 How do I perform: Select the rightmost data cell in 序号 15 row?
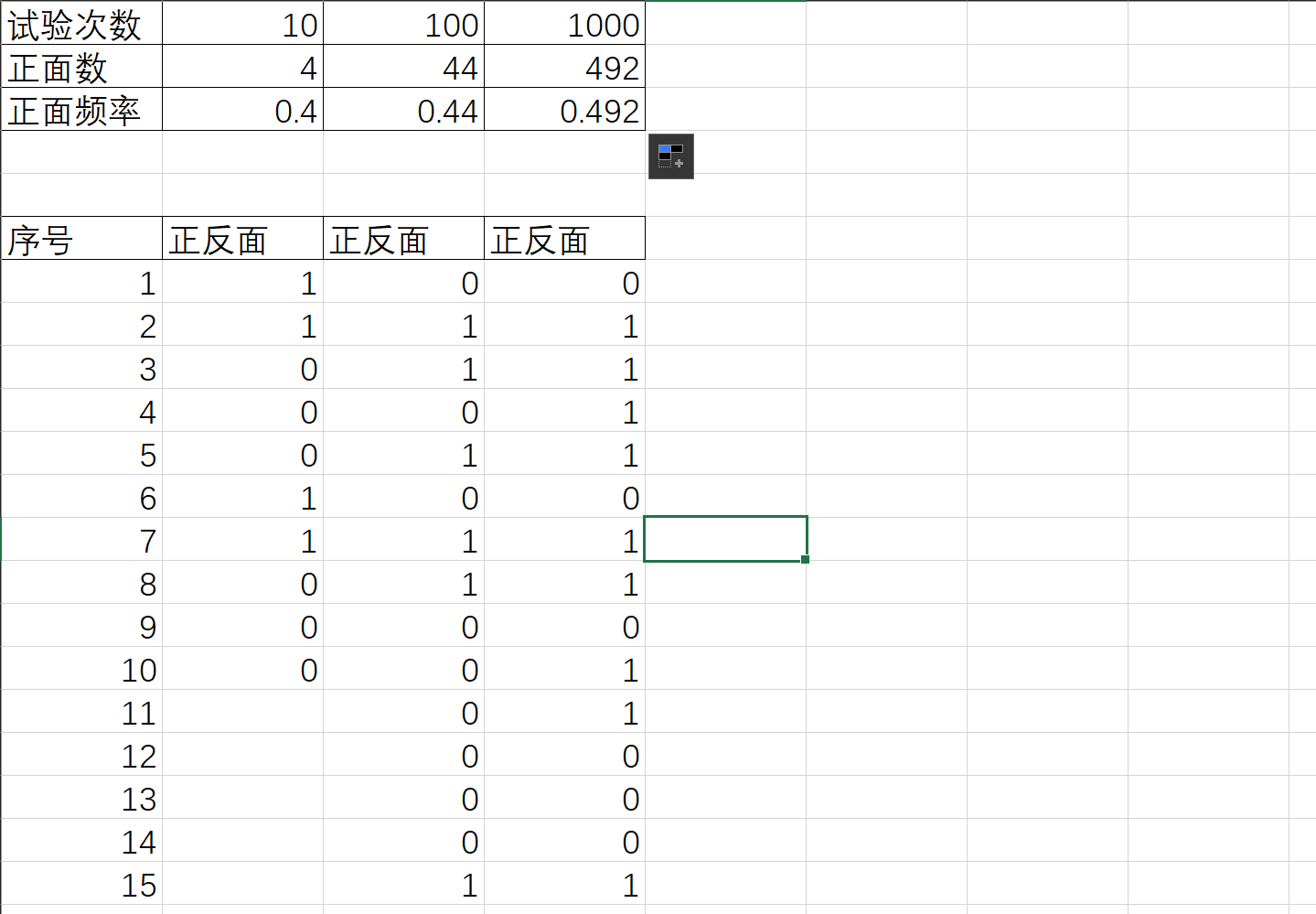pos(565,883)
